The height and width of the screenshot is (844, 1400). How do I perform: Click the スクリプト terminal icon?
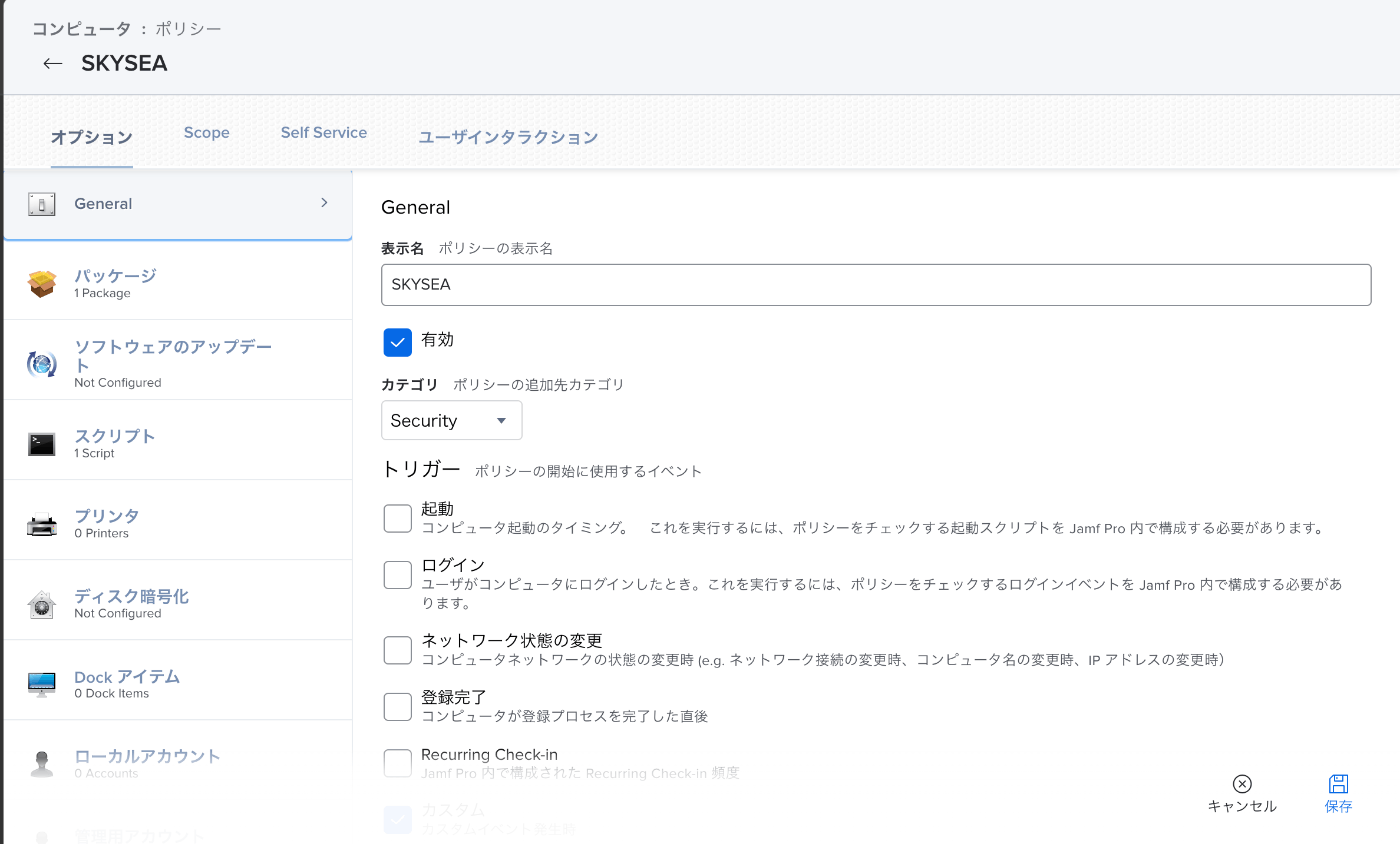point(41,444)
